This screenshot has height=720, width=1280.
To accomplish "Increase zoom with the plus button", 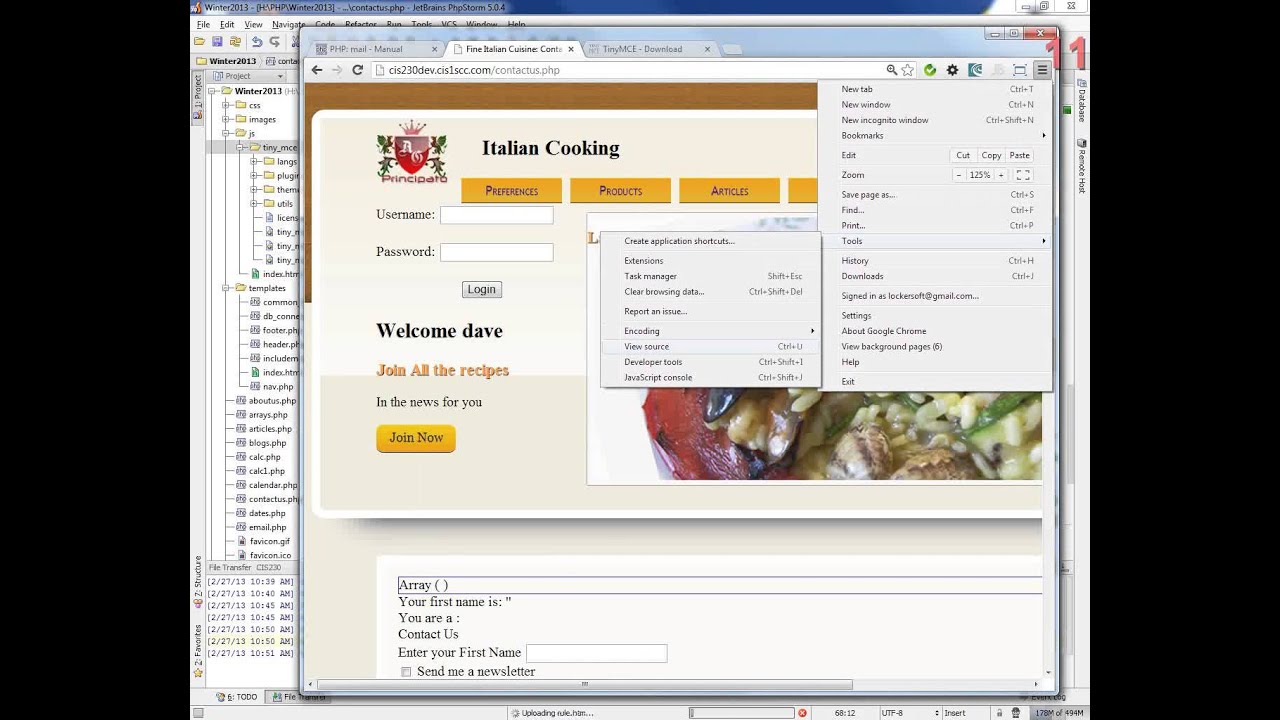I will [x=1000, y=175].
